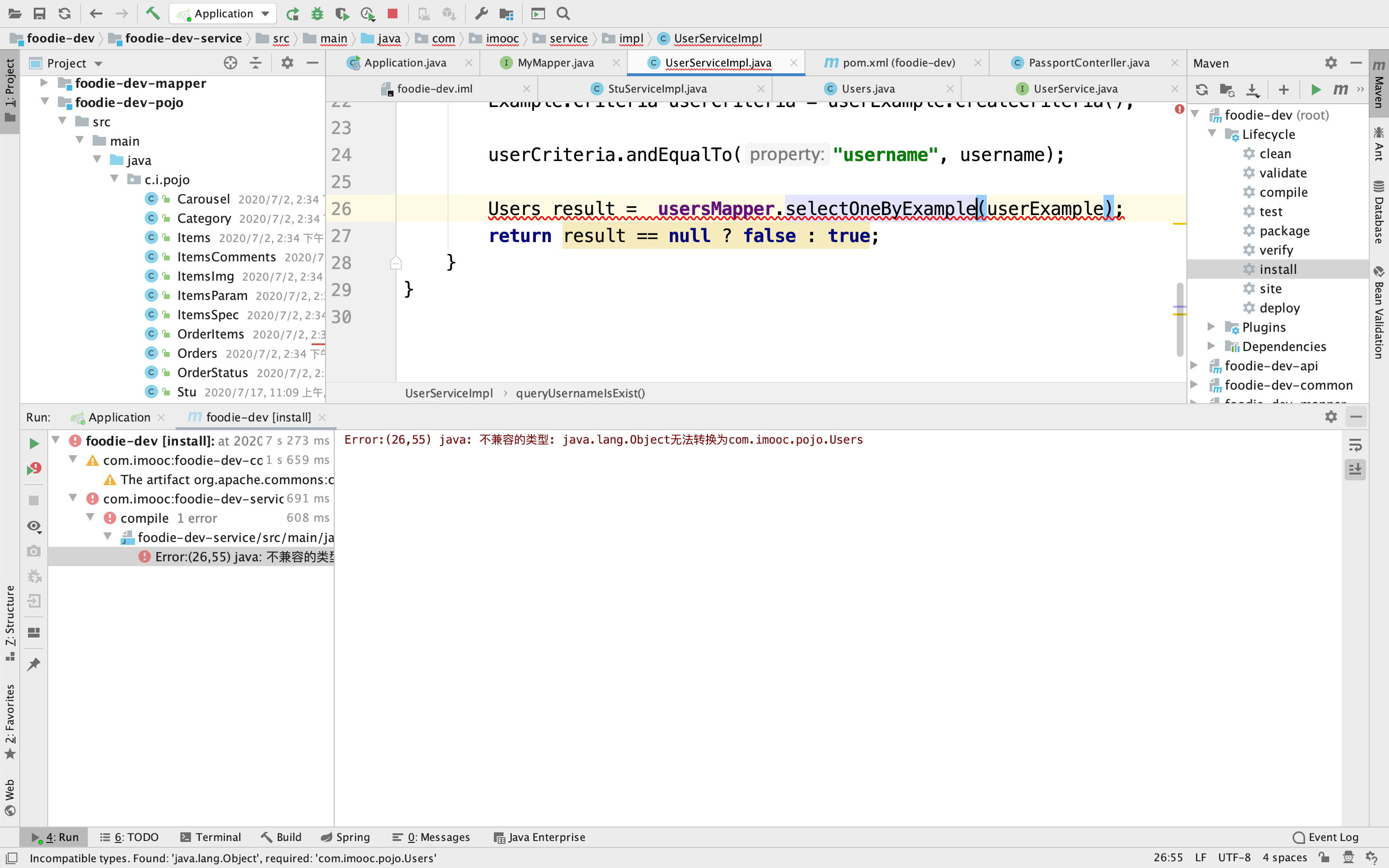
Task: Click the install lifecycle goal
Action: click(1278, 269)
